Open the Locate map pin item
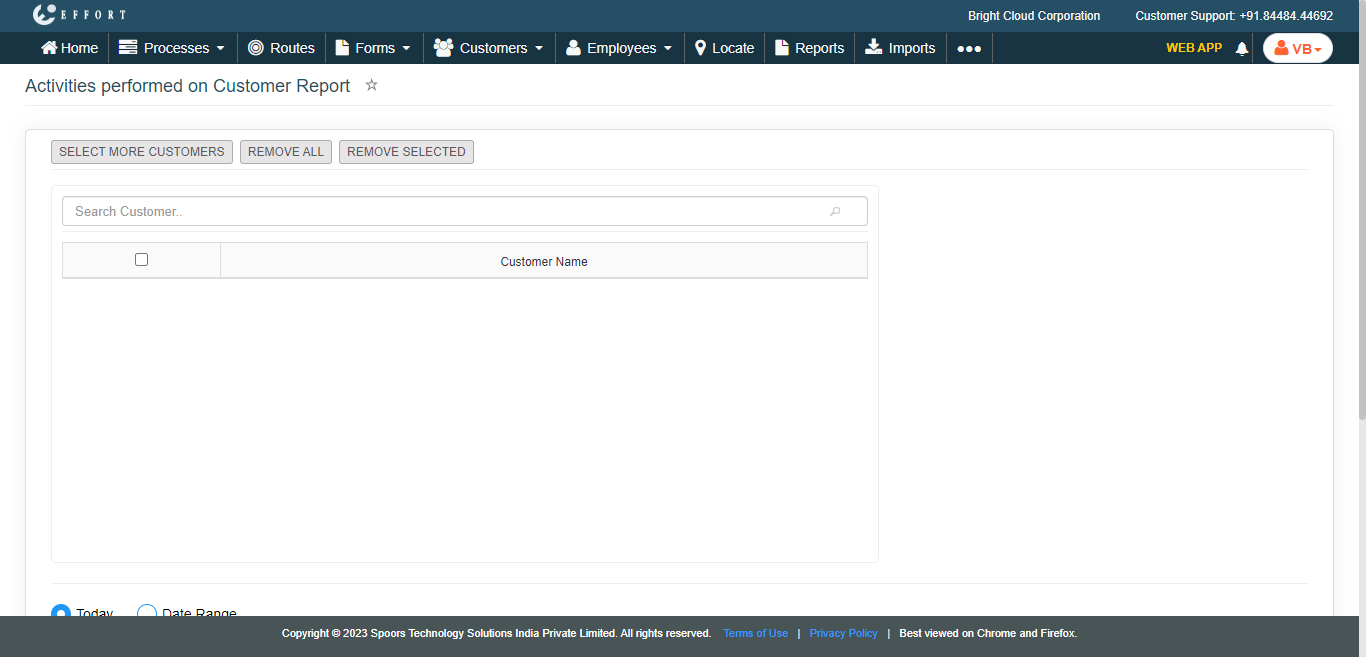Viewport: 1366px width, 657px height. coord(700,48)
